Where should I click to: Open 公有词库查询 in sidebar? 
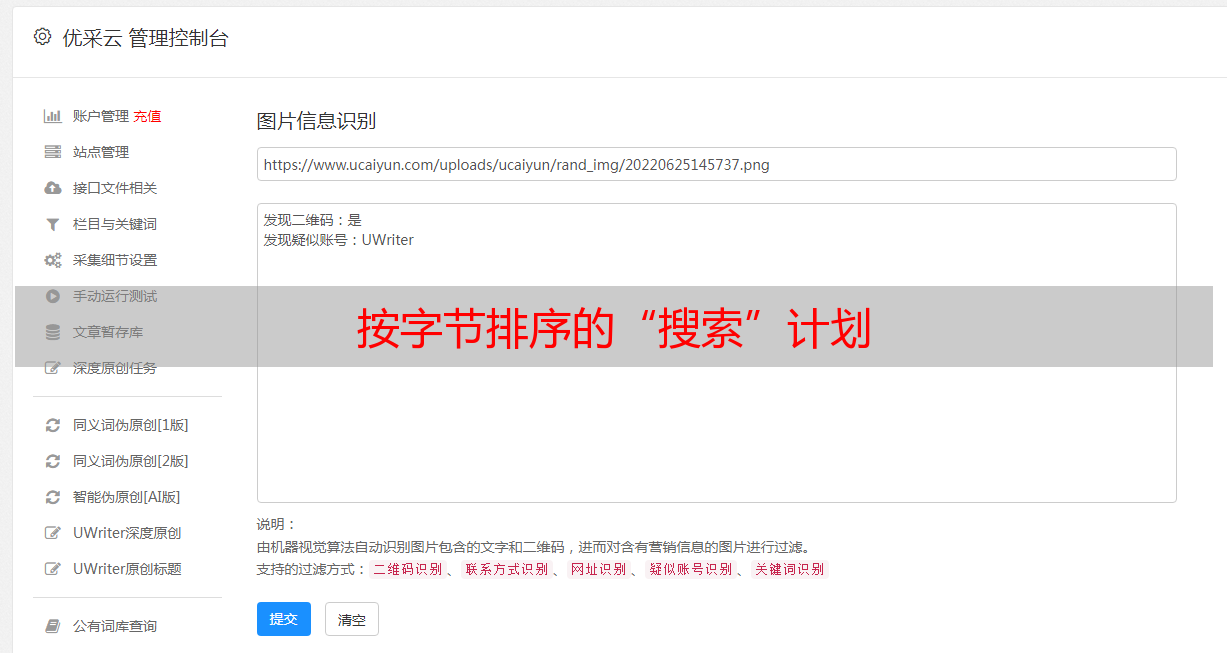point(115,626)
